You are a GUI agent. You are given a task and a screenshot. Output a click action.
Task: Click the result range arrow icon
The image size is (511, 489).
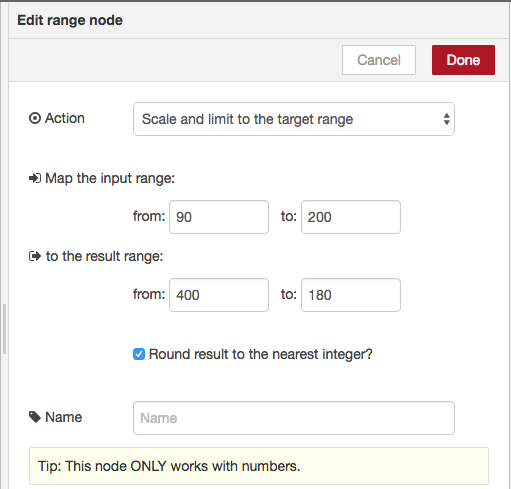pyautogui.click(x=35, y=256)
